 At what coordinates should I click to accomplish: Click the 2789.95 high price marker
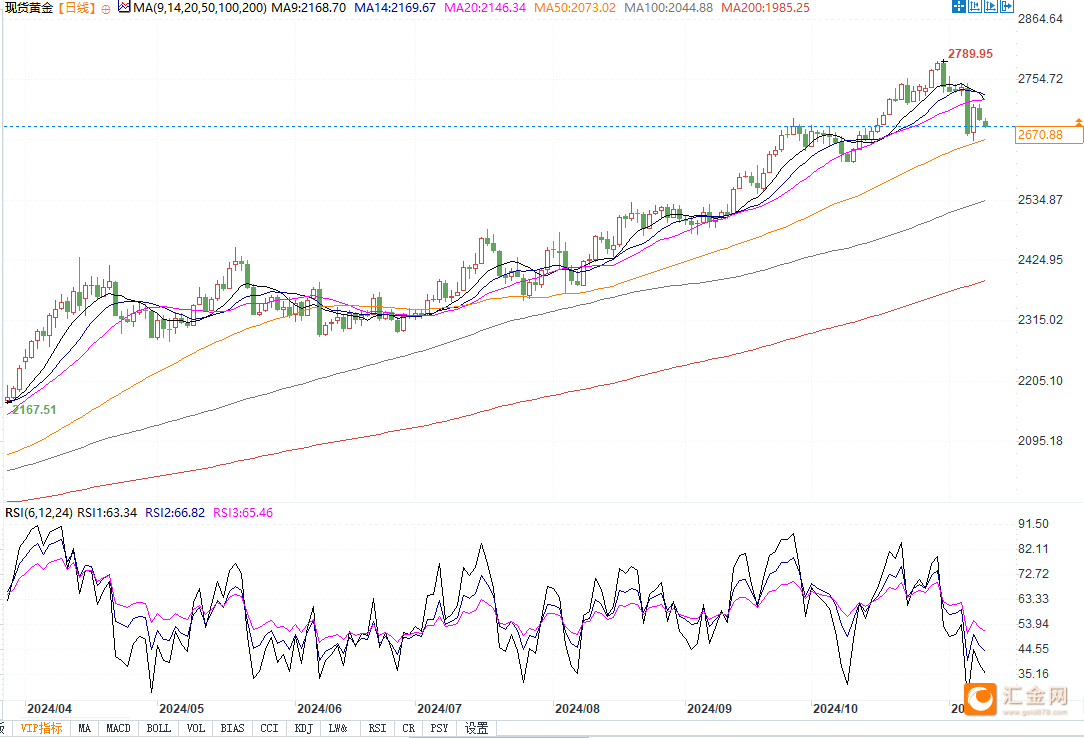click(x=970, y=53)
